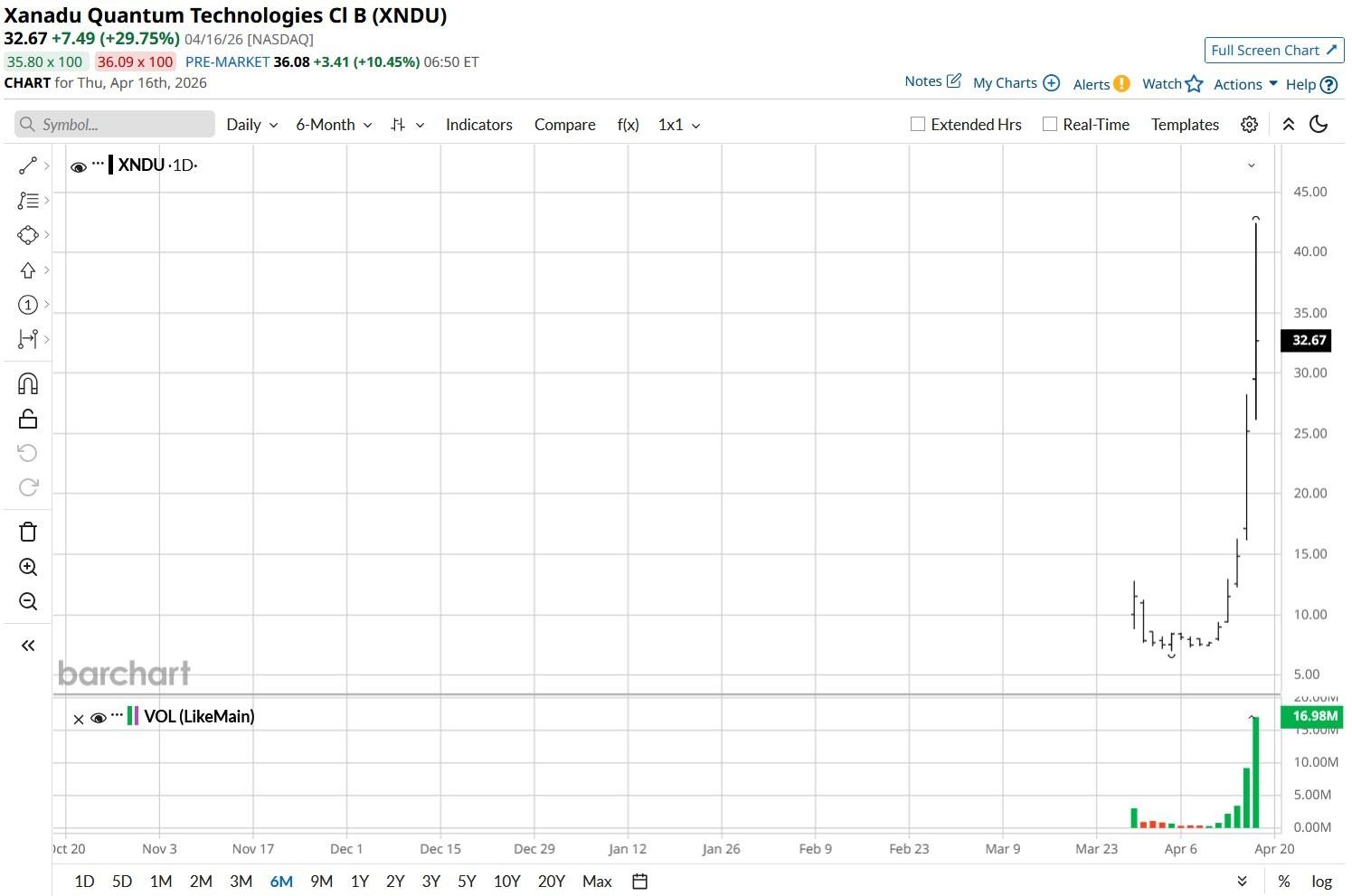This screenshot has width=1352, height=896.
Task: Click the 16.98M volume axis label
Action: pyautogui.click(x=1312, y=717)
